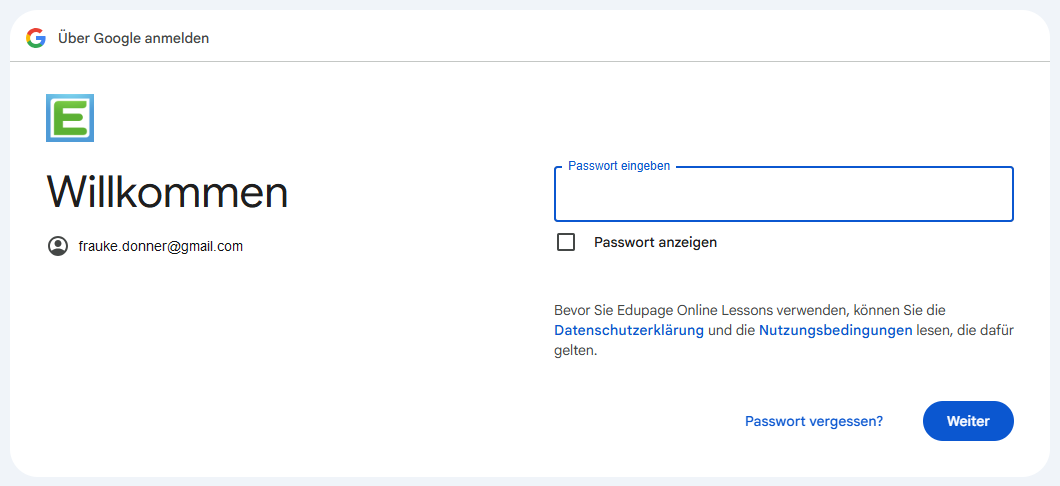Click the floating Passwort eingeben field label

pos(619,166)
